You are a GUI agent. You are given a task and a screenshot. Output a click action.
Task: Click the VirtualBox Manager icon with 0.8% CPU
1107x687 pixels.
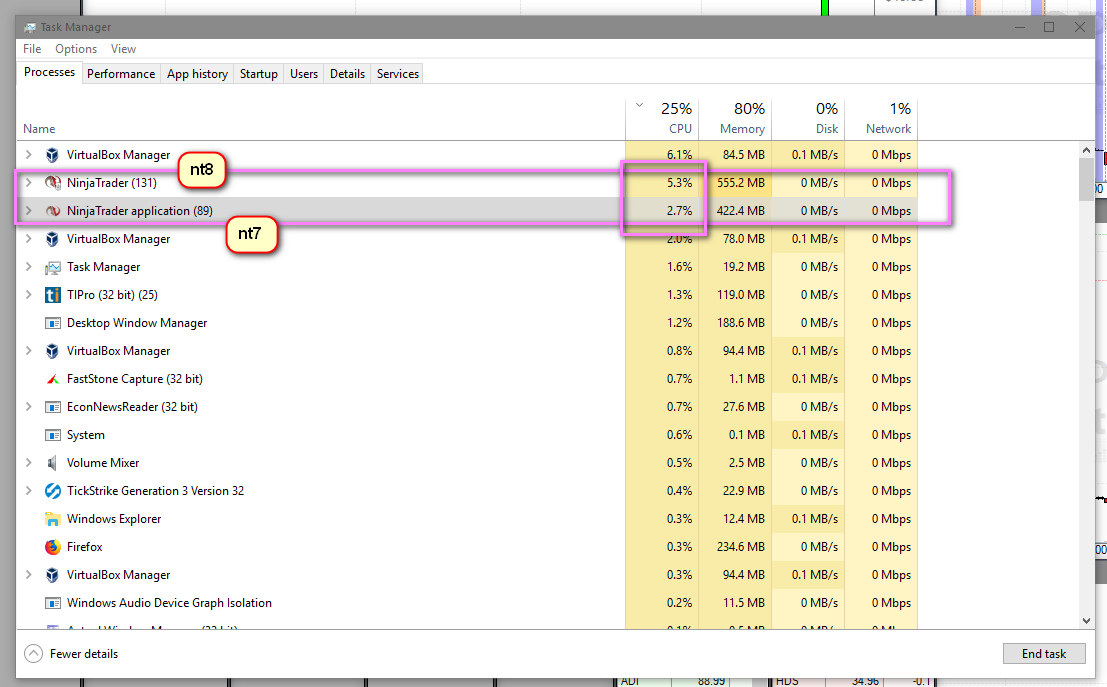(52, 351)
